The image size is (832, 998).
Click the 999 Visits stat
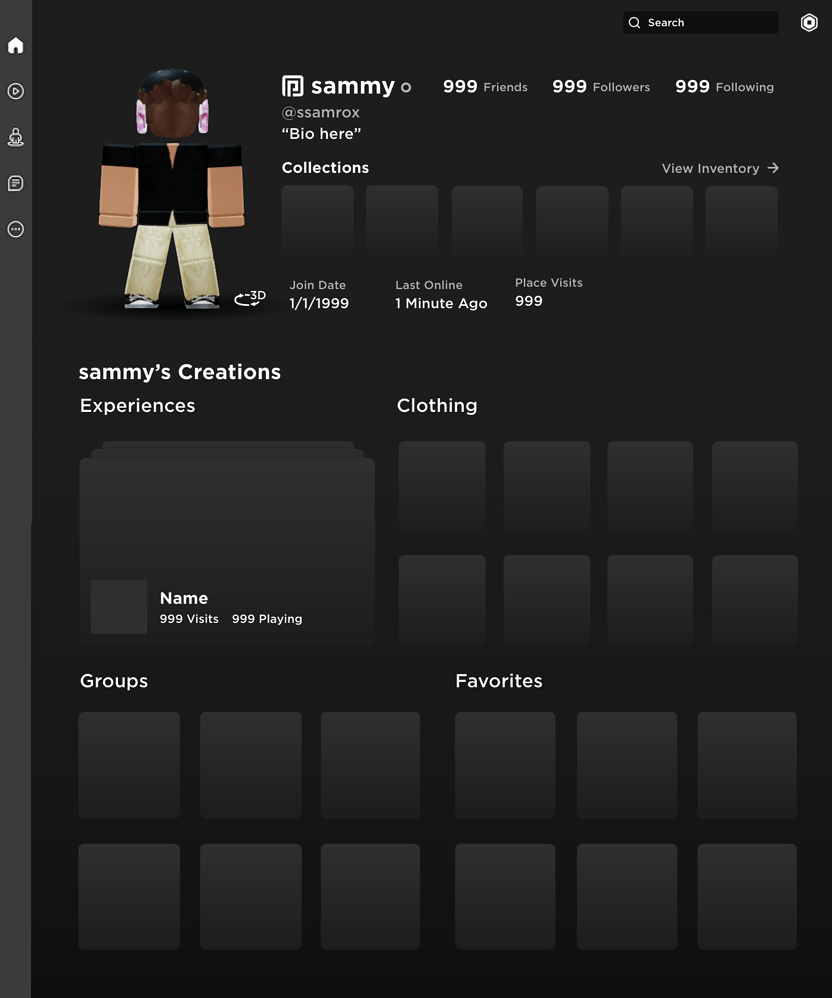[189, 619]
